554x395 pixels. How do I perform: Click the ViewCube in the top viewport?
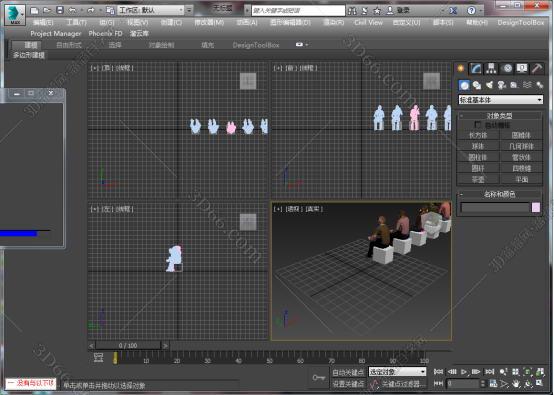248,81
